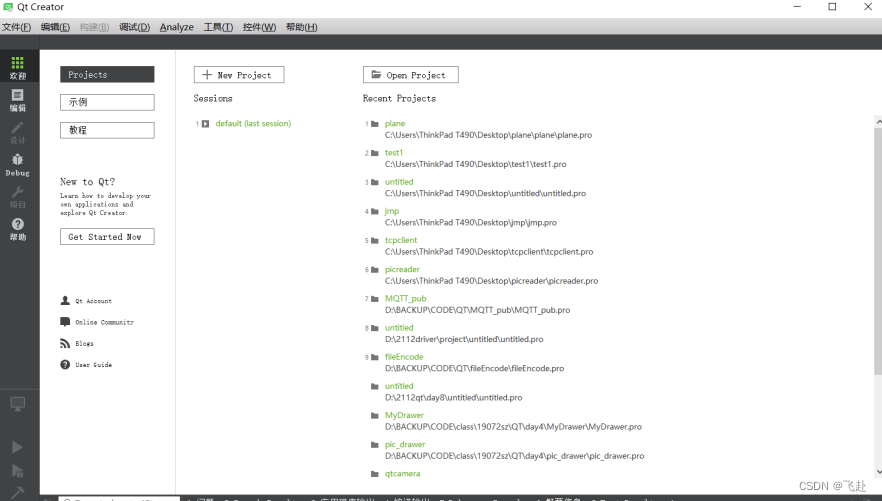Select the Projects tab button
882x501 pixels.
click(x=107, y=75)
